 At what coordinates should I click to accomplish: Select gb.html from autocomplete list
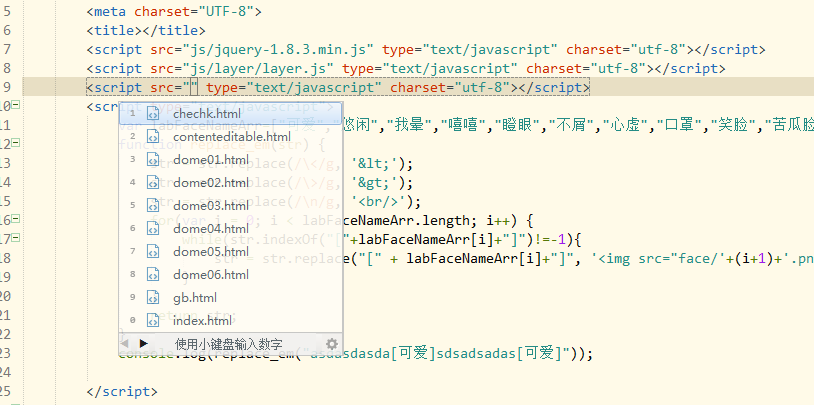[x=230, y=298]
